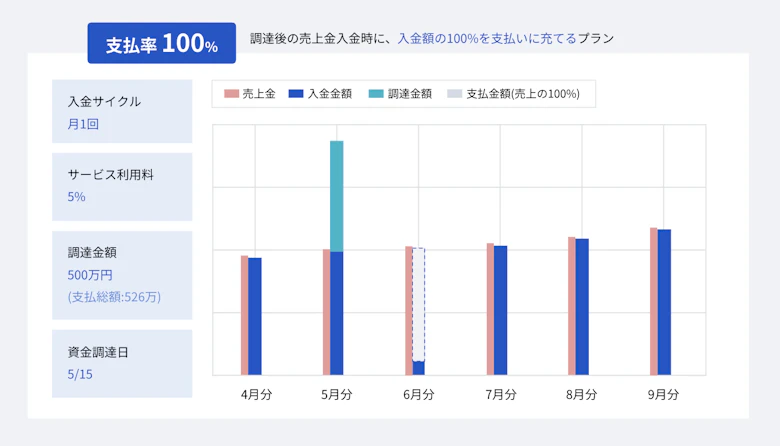Image resolution: width=780 pixels, height=446 pixels.
Task: Click the blue 入金金額 bar for 7月分
Action: coord(500,310)
